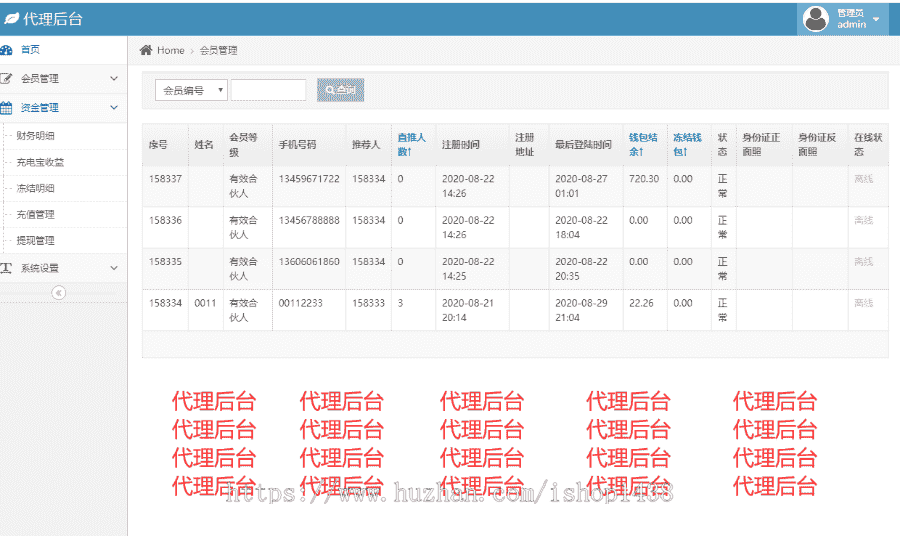Click the text icon beside 系统设置
Screen dimensions: 900x536
[x=7, y=268]
